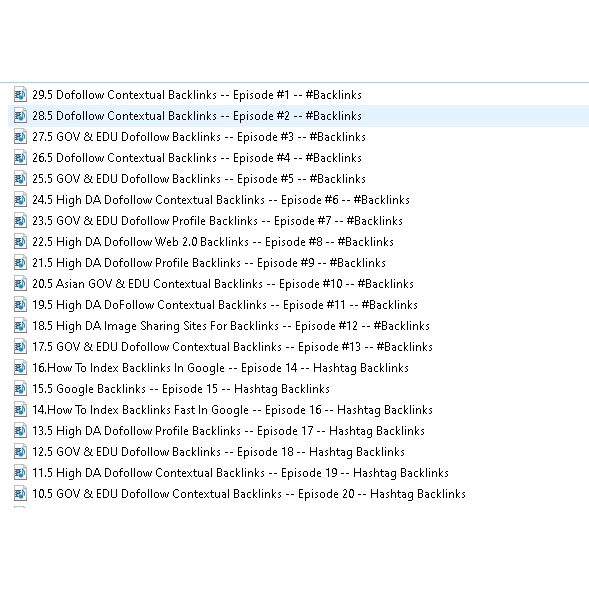Click the file icon of Episode 20 Hashtag Backlinks
This screenshot has height=589, width=589.
coord(20,494)
